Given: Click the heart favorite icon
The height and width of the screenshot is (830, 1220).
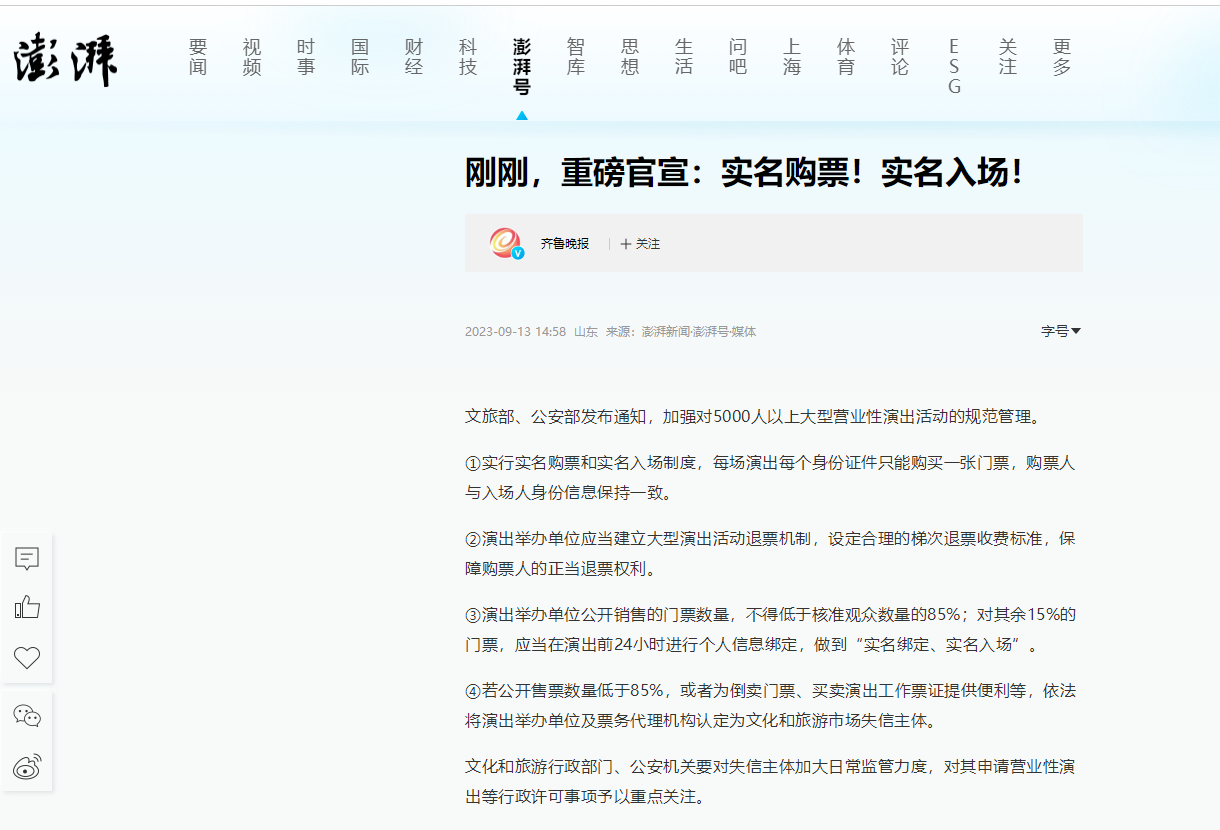Looking at the screenshot, I should (27, 657).
